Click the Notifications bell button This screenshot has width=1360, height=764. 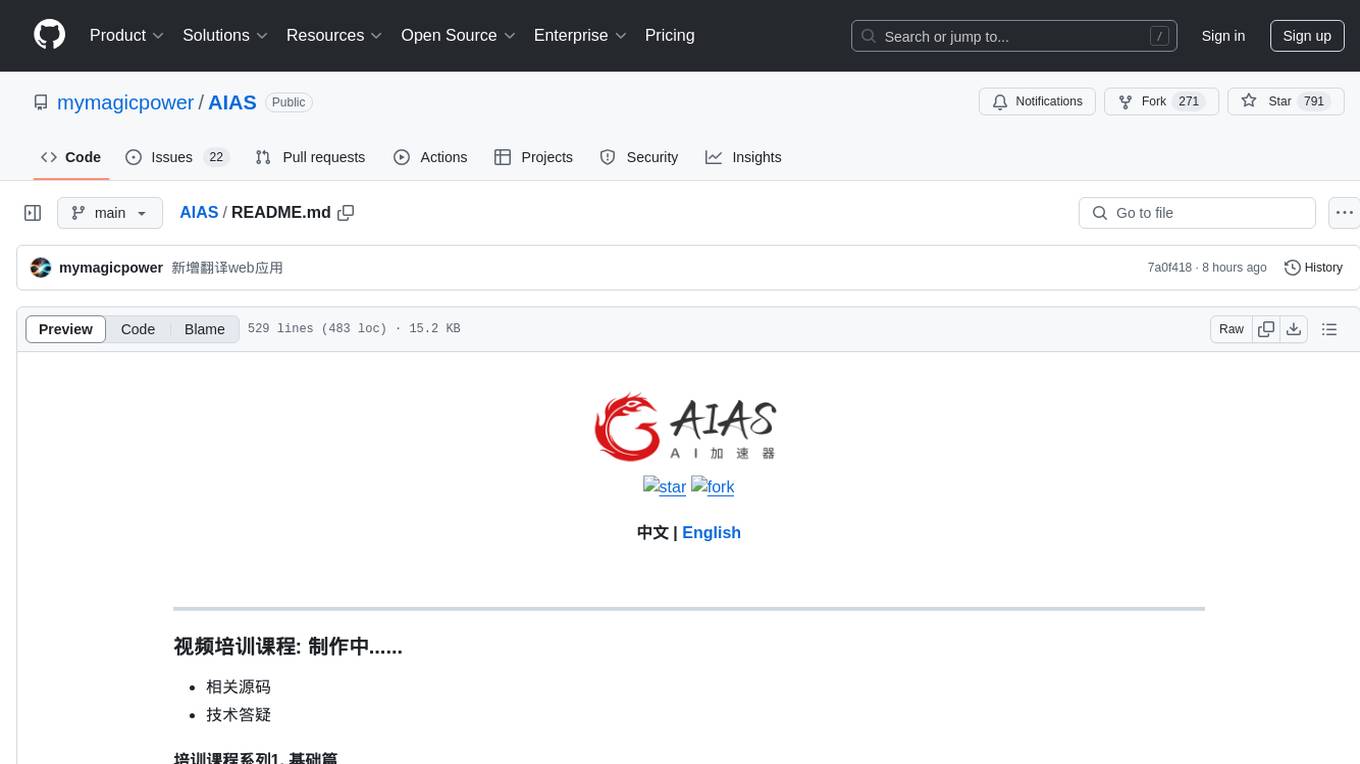[x=1037, y=102]
